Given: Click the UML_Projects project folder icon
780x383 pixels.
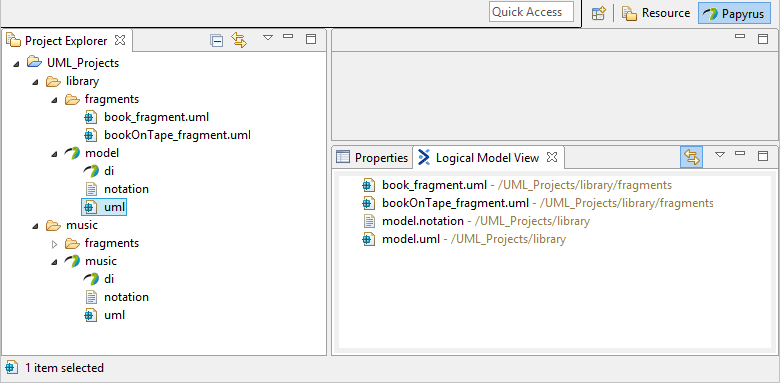Looking at the screenshot, I should (34, 63).
